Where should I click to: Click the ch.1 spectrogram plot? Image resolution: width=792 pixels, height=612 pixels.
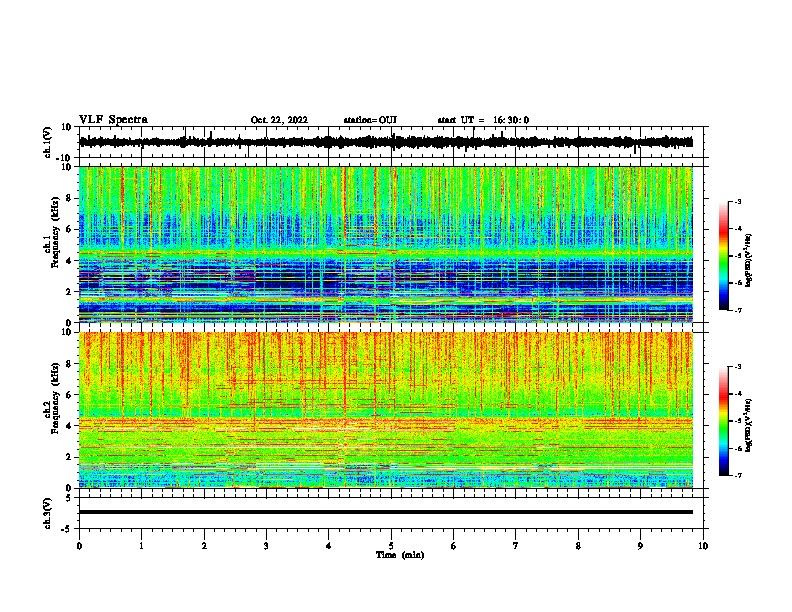(386, 244)
